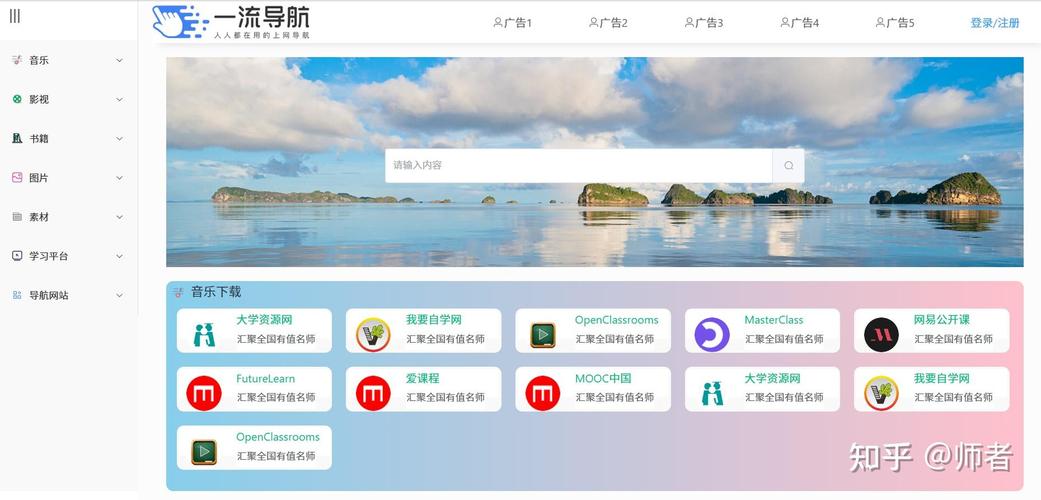Image resolution: width=1041 pixels, height=500 pixels.
Task: Open the 音乐 sidebar menu item
Action: pos(69,60)
